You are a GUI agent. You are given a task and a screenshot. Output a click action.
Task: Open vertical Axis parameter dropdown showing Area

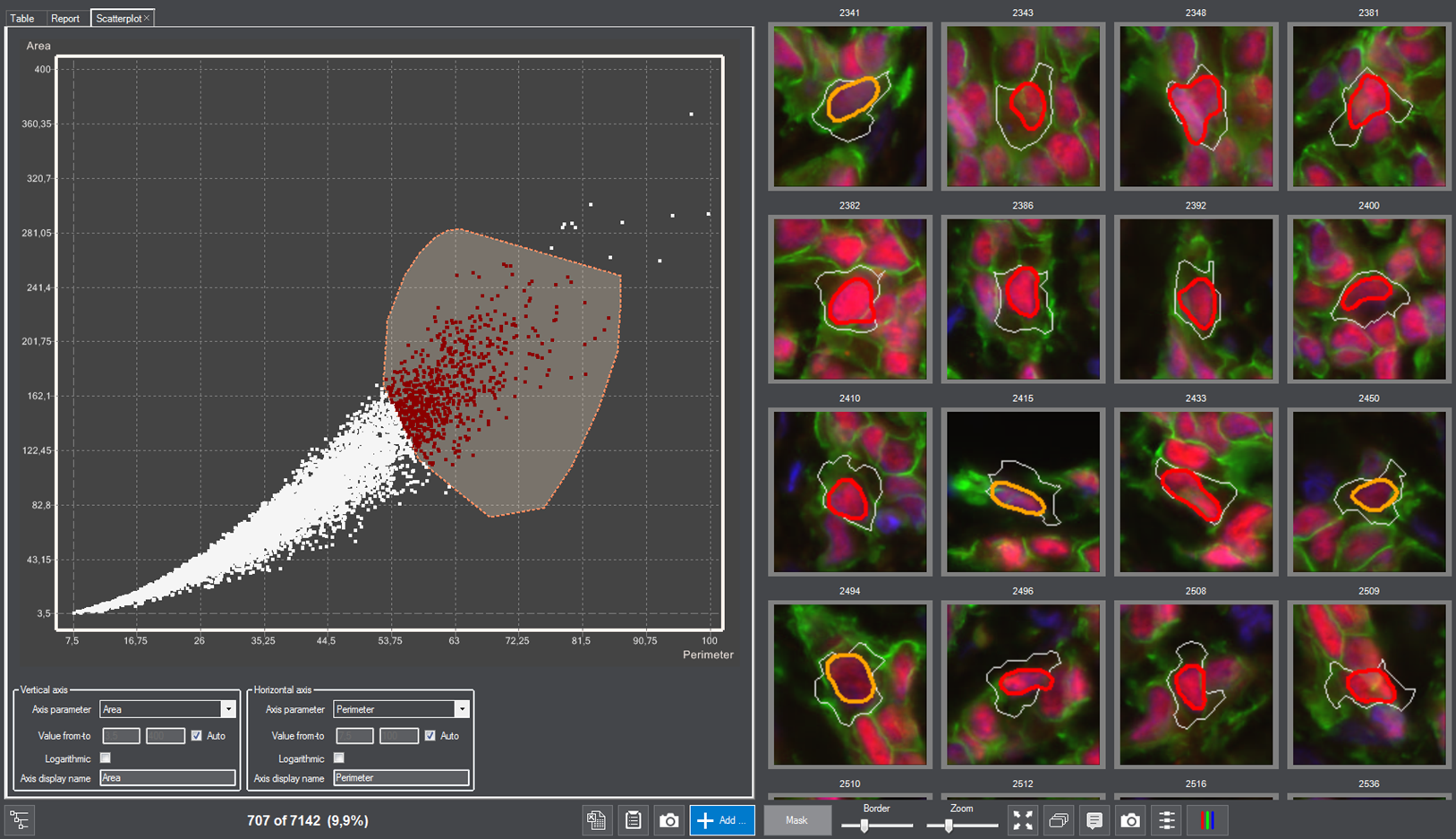point(227,709)
